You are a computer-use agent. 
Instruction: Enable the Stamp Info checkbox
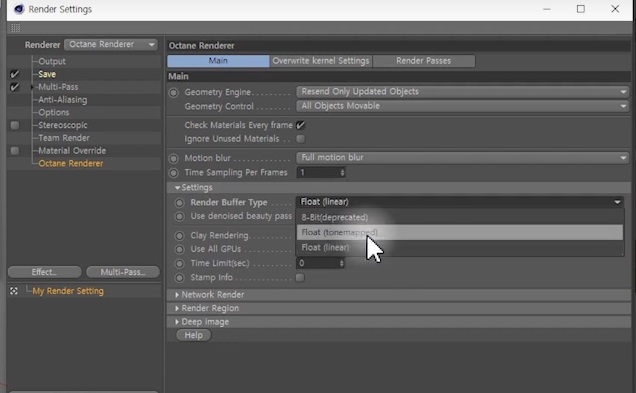tap(300, 277)
